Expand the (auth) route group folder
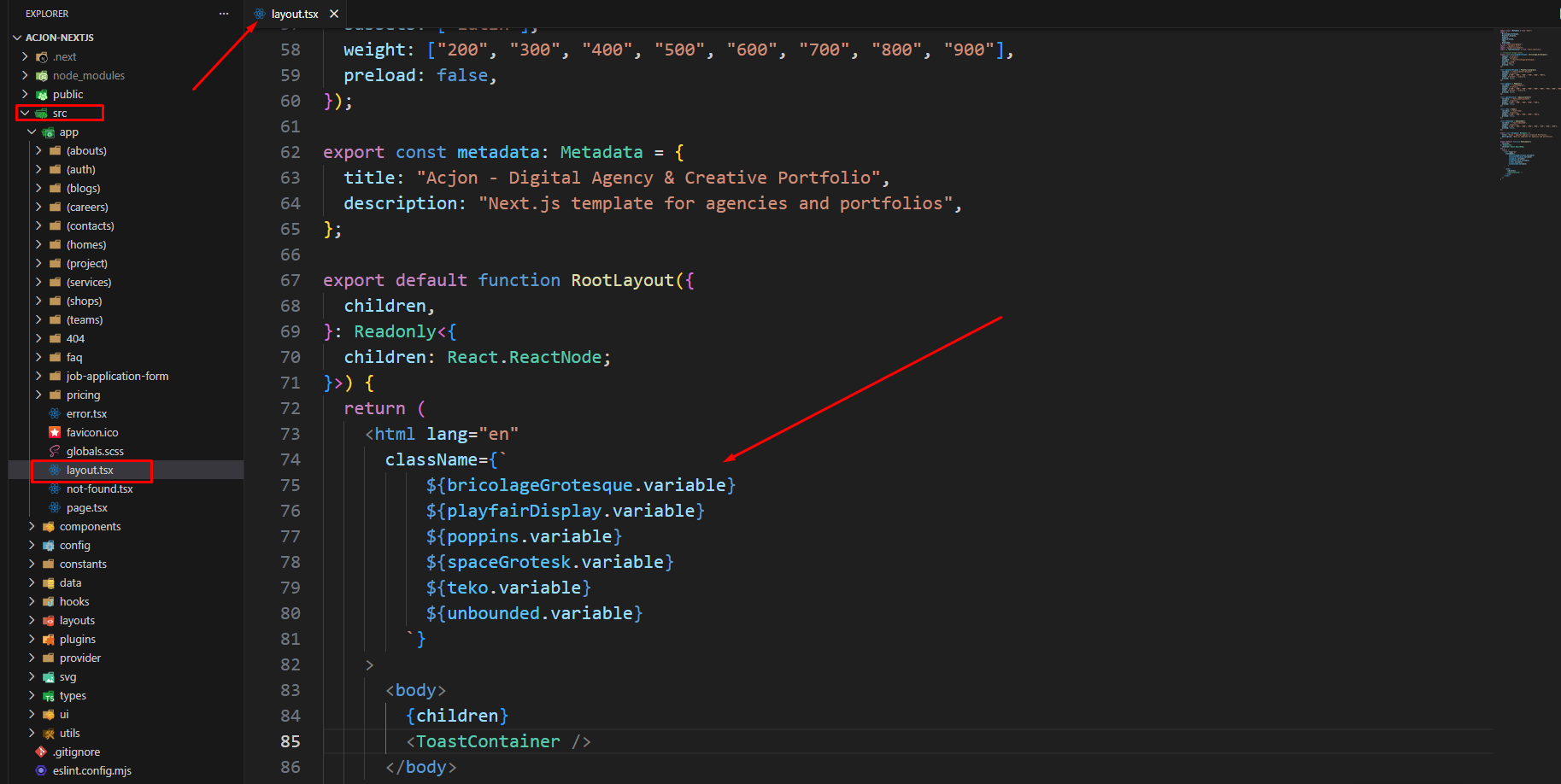 [80, 170]
